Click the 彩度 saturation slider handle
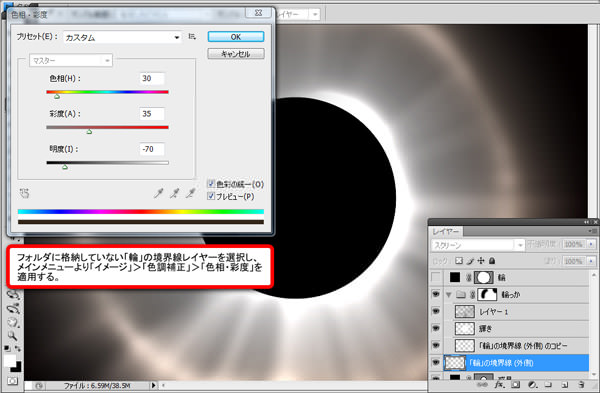600x393 pixels. click(89, 132)
